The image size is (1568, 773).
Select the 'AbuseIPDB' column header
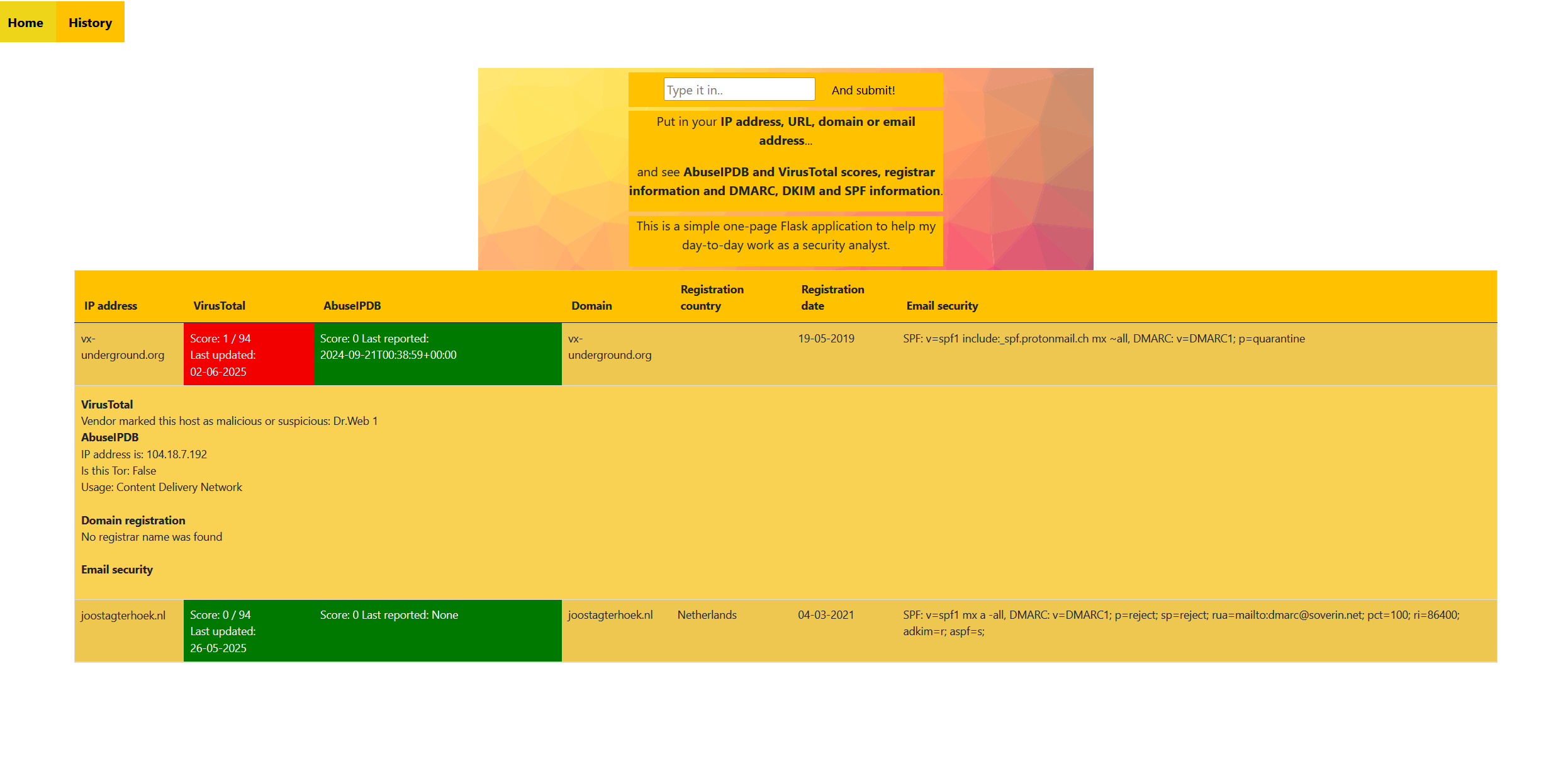click(x=352, y=305)
